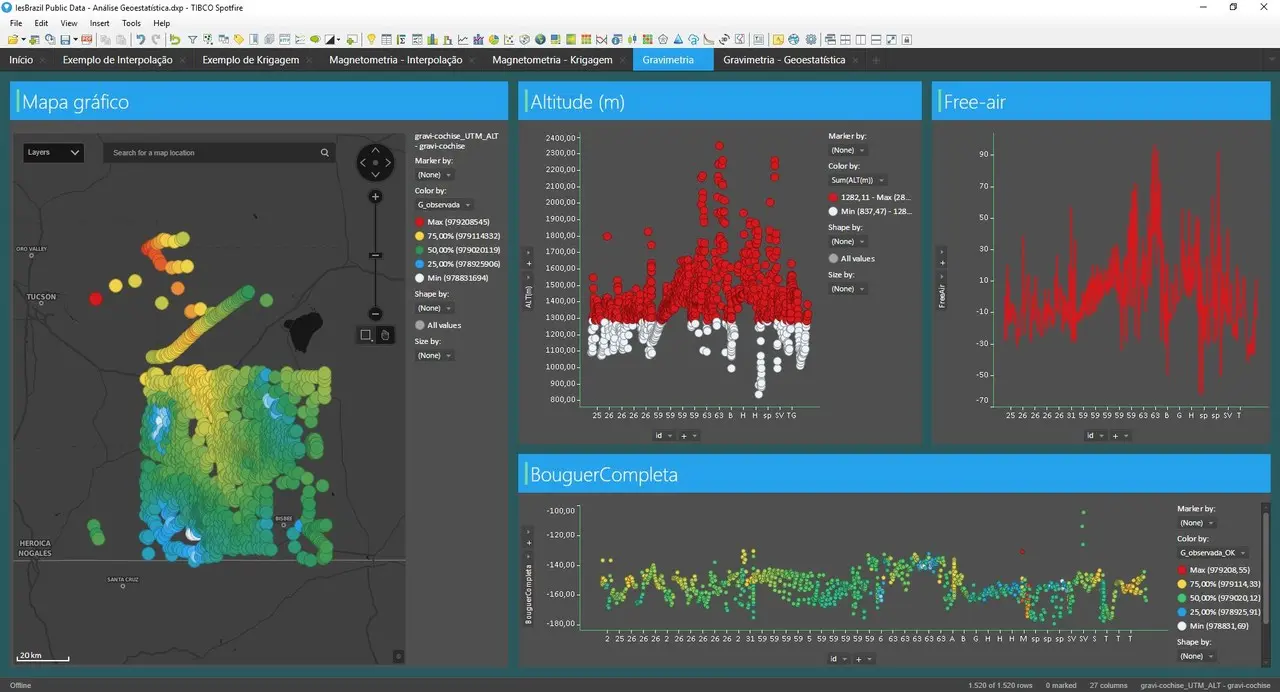This screenshot has width=1280, height=692.
Task: Click the rectangle marking tool on the map
Action: pyautogui.click(x=366, y=335)
